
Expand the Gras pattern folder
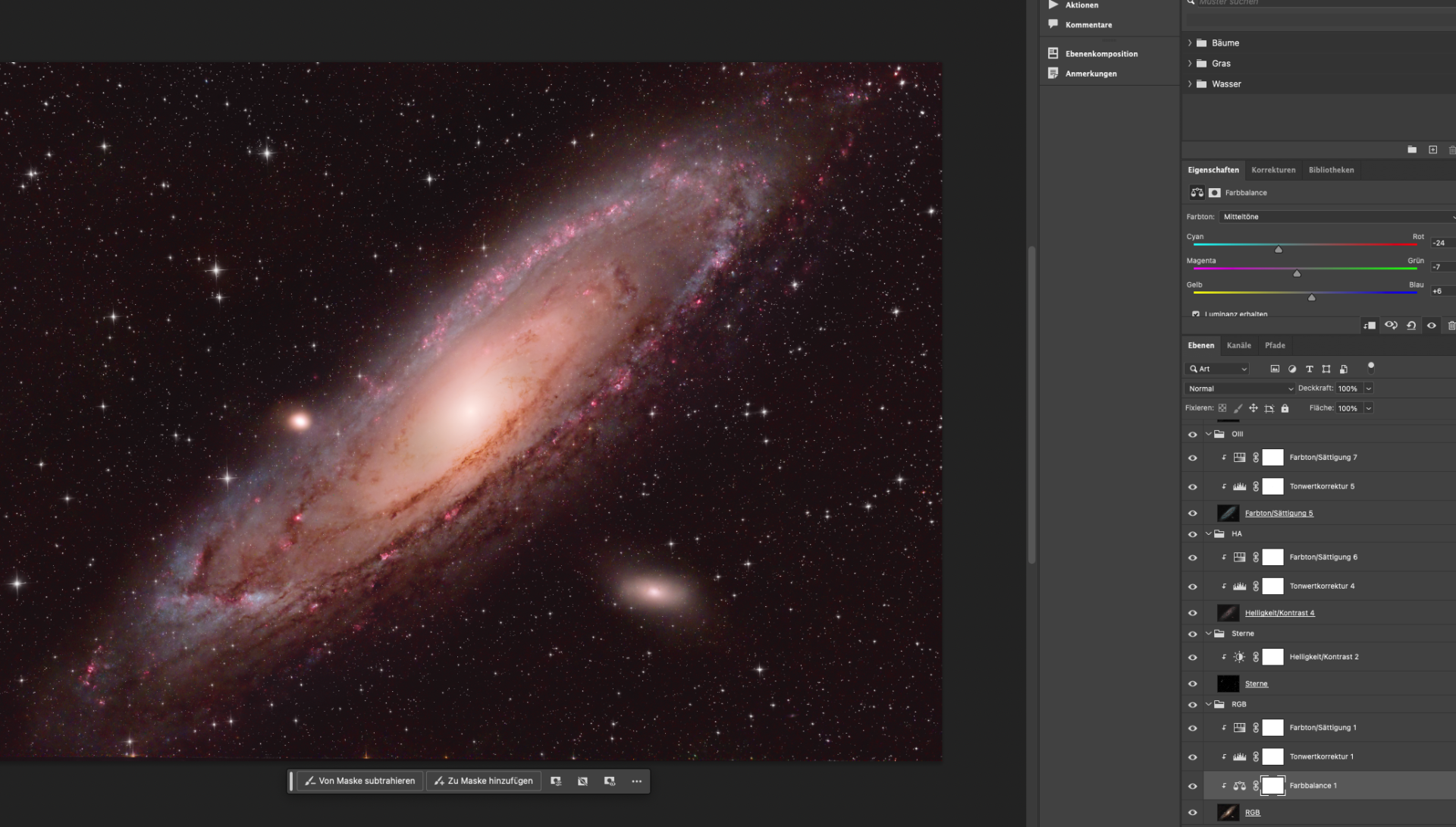[1190, 64]
